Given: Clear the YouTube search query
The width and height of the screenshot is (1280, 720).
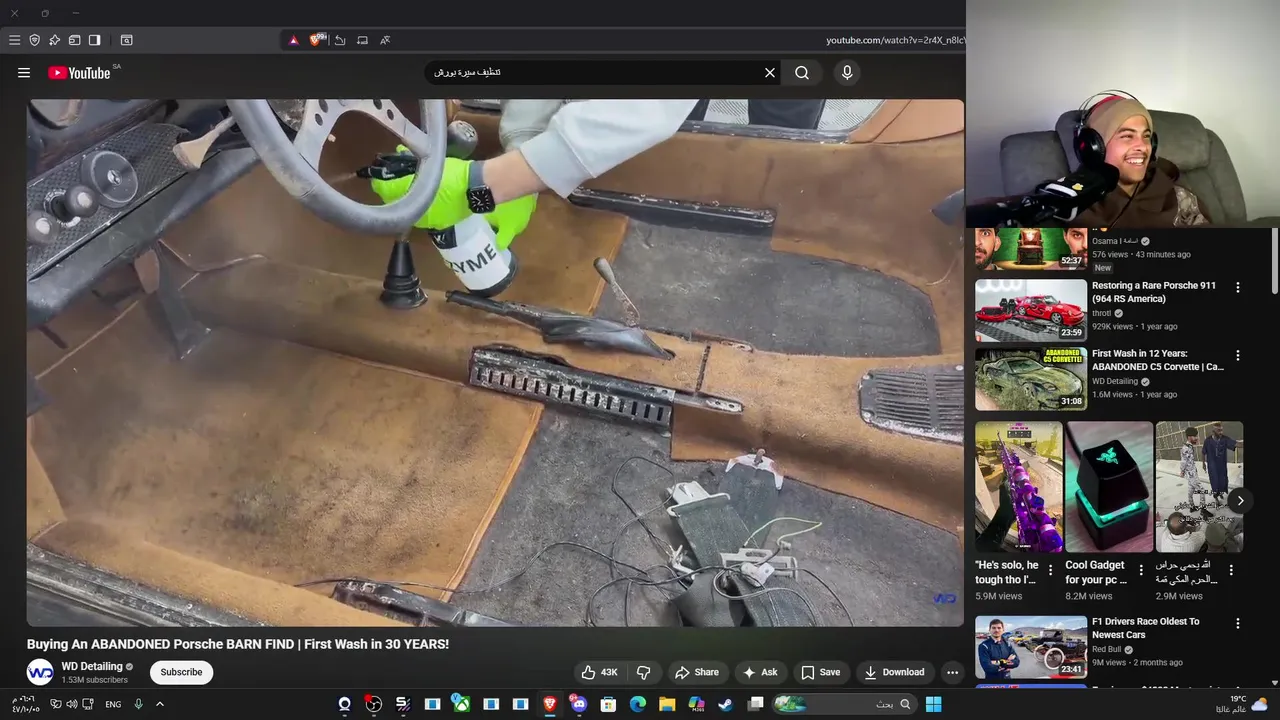Looking at the screenshot, I should pyautogui.click(x=770, y=72).
